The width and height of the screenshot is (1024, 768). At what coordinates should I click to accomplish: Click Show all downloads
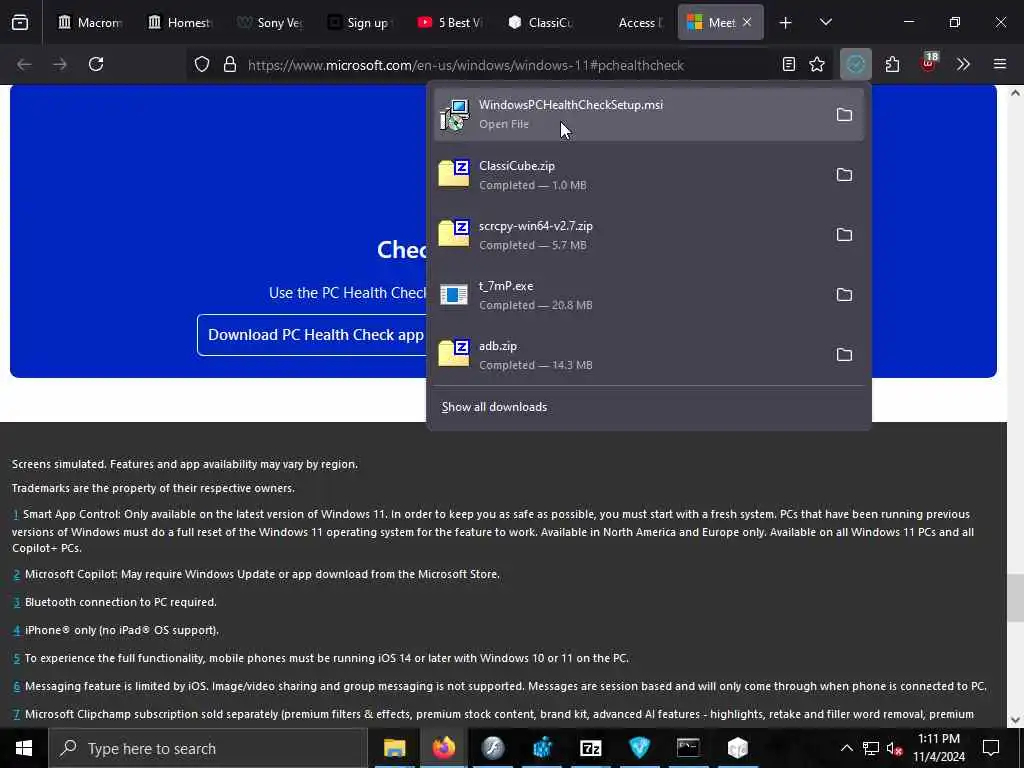pyautogui.click(x=494, y=407)
